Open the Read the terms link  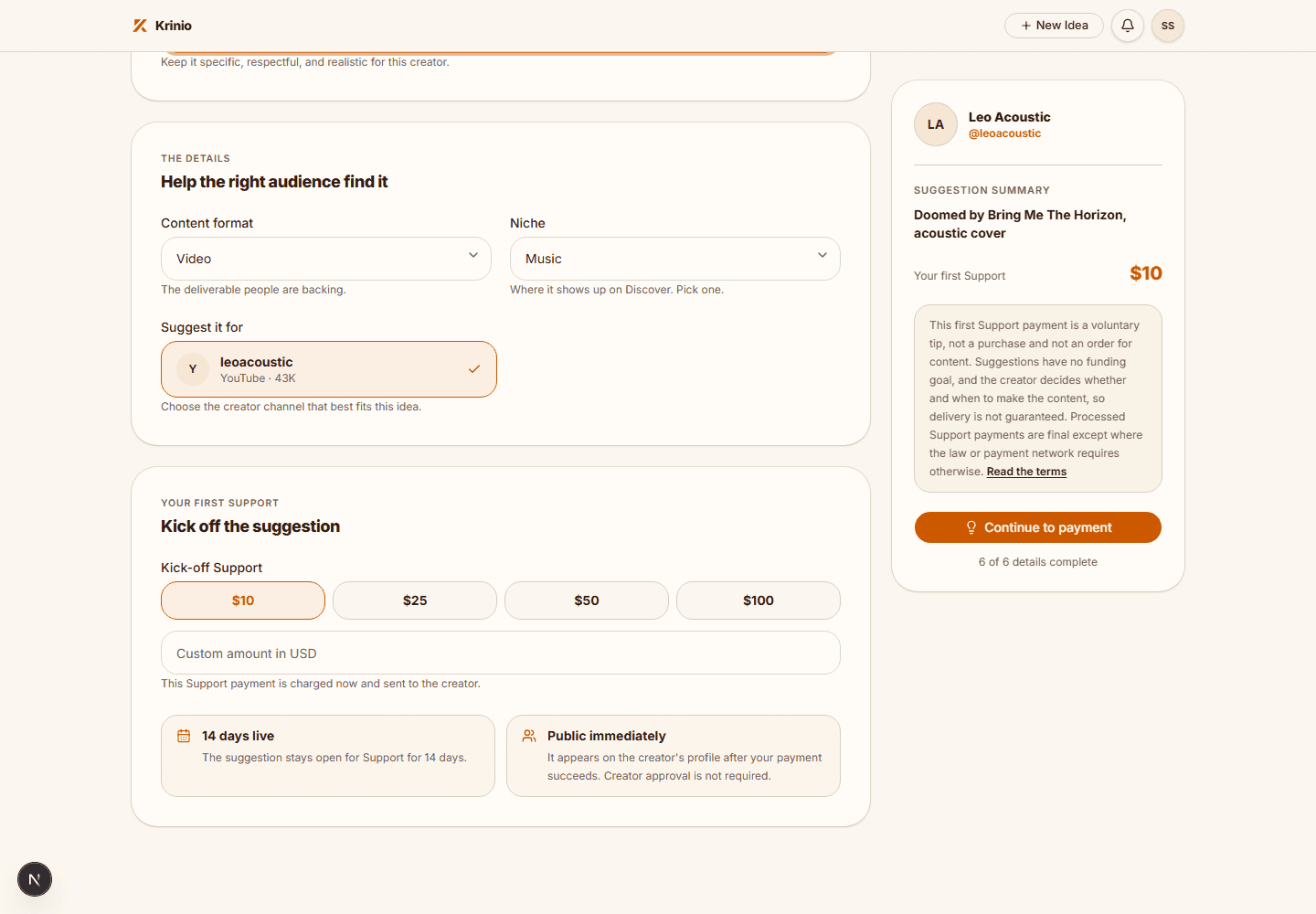[x=1026, y=472]
